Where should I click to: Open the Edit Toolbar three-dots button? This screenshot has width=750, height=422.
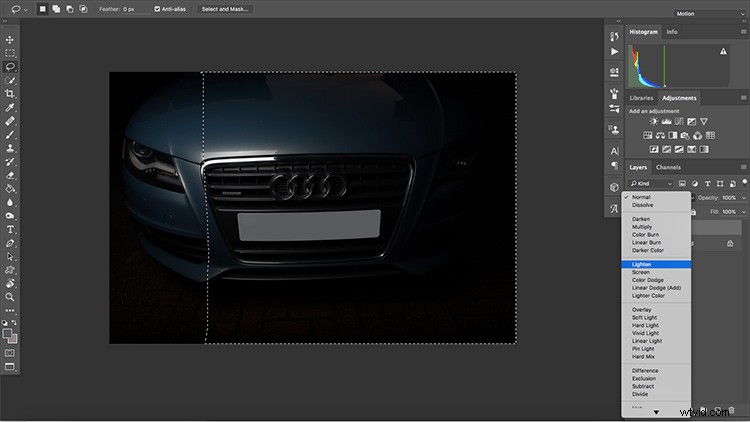click(x=10, y=311)
